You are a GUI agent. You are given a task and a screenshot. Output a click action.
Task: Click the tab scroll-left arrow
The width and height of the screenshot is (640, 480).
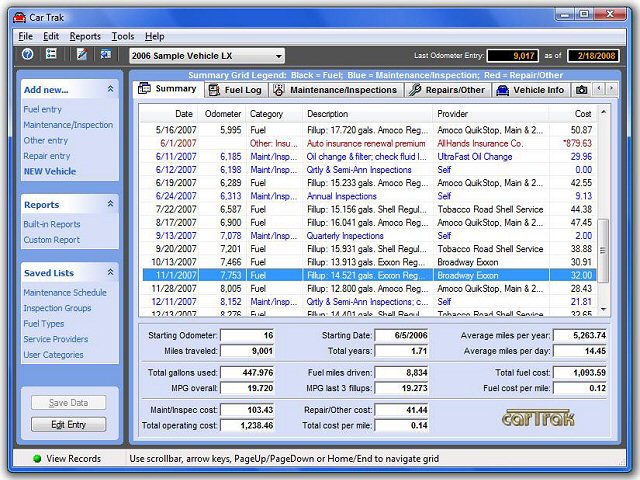[599, 88]
